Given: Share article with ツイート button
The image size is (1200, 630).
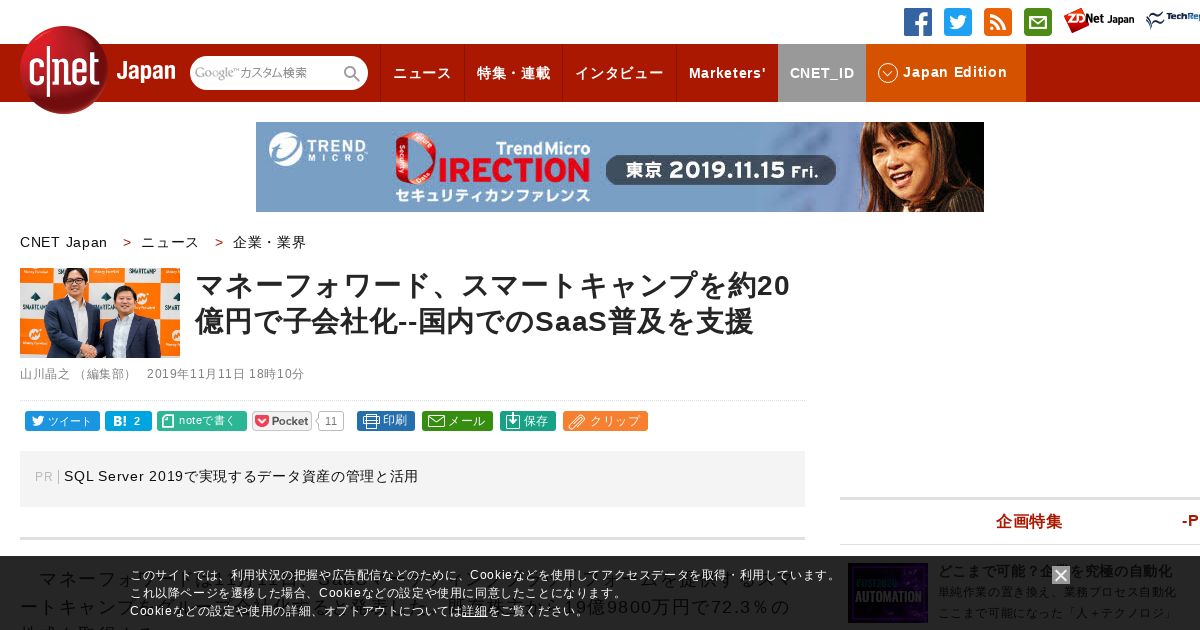Looking at the screenshot, I should pyautogui.click(x=62, y=421).
